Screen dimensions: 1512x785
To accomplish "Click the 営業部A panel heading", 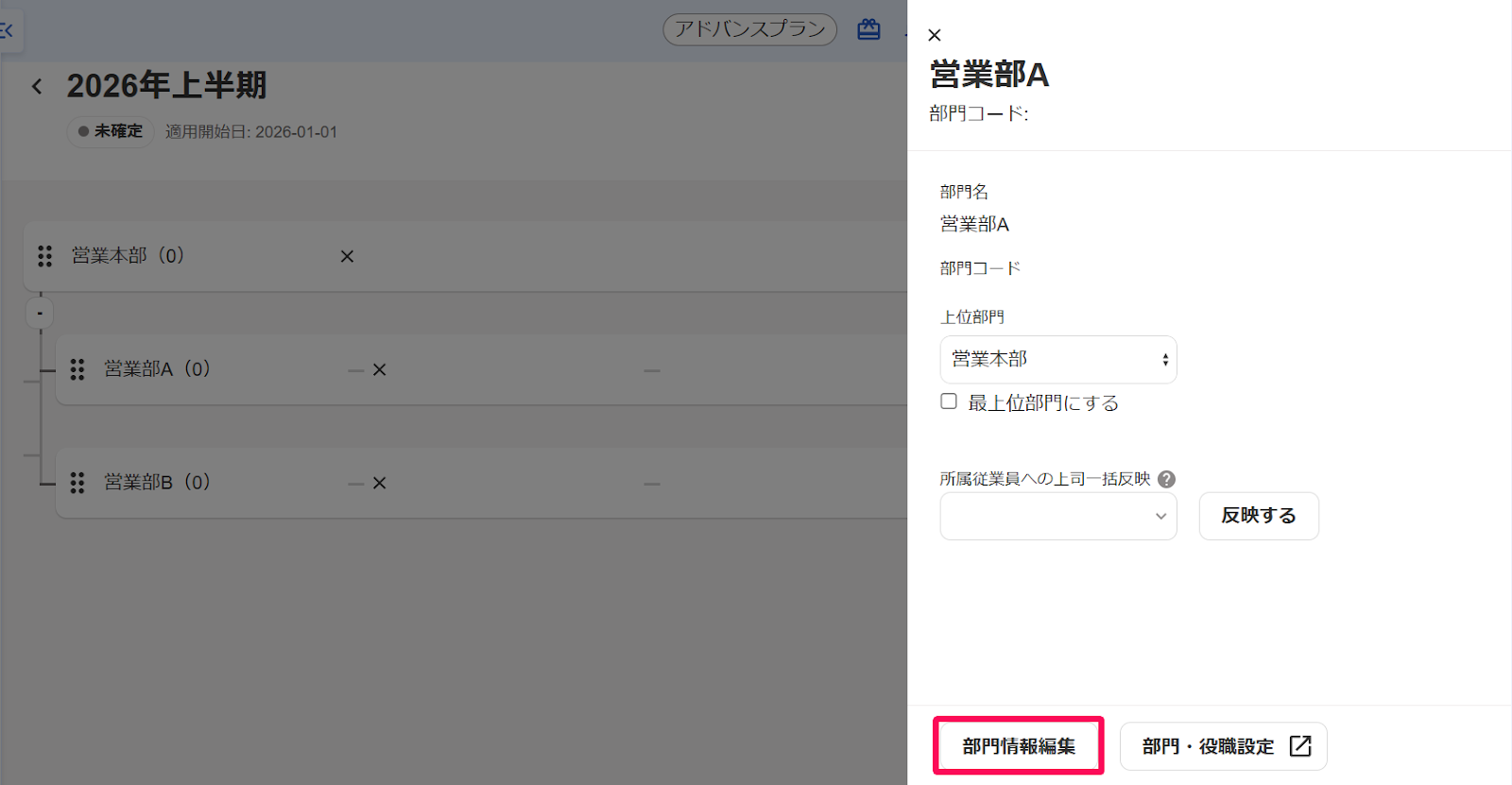I will 989,75.
